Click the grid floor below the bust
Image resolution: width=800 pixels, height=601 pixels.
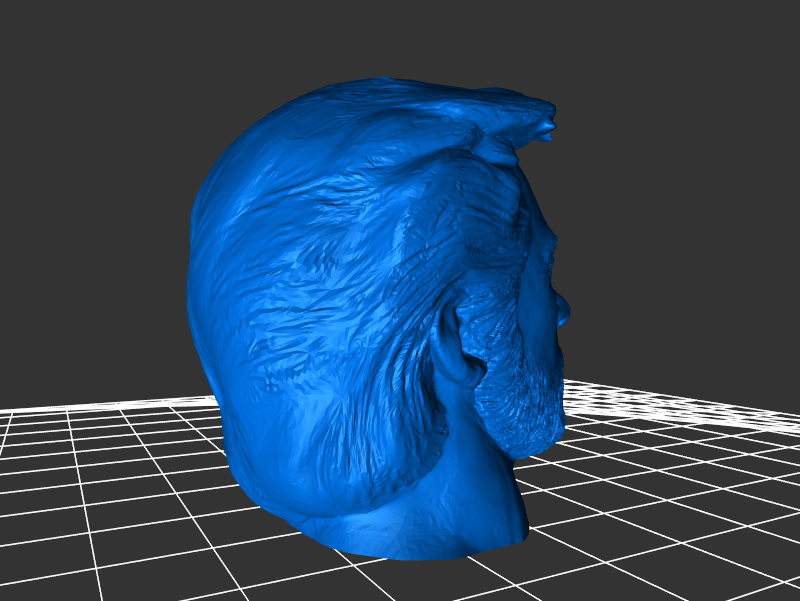point(420,580)
